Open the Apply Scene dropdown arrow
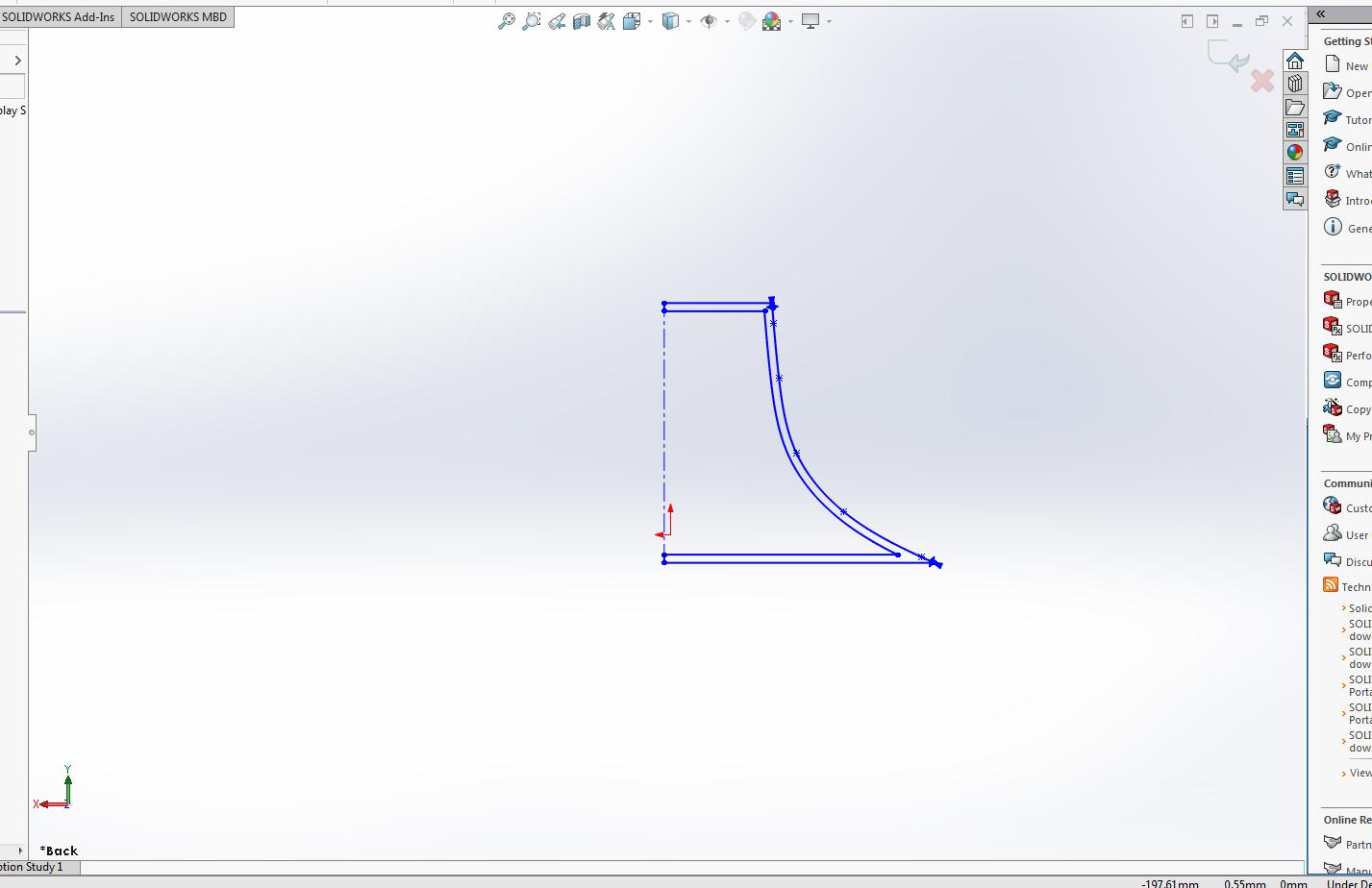Screen dimensions: 1372x888 point(791,21)
